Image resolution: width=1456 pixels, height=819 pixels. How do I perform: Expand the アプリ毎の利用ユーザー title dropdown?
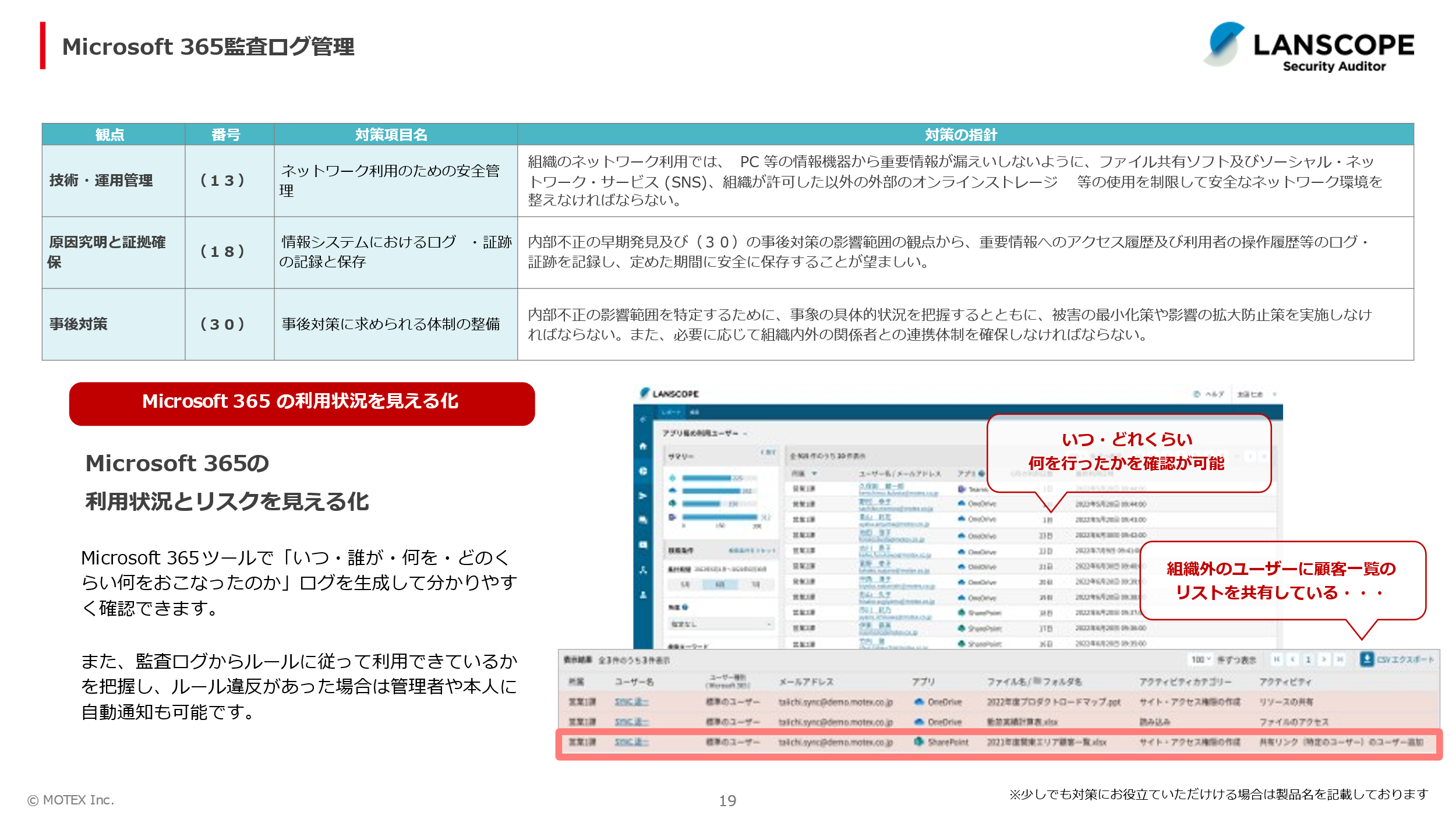[745, 433]
